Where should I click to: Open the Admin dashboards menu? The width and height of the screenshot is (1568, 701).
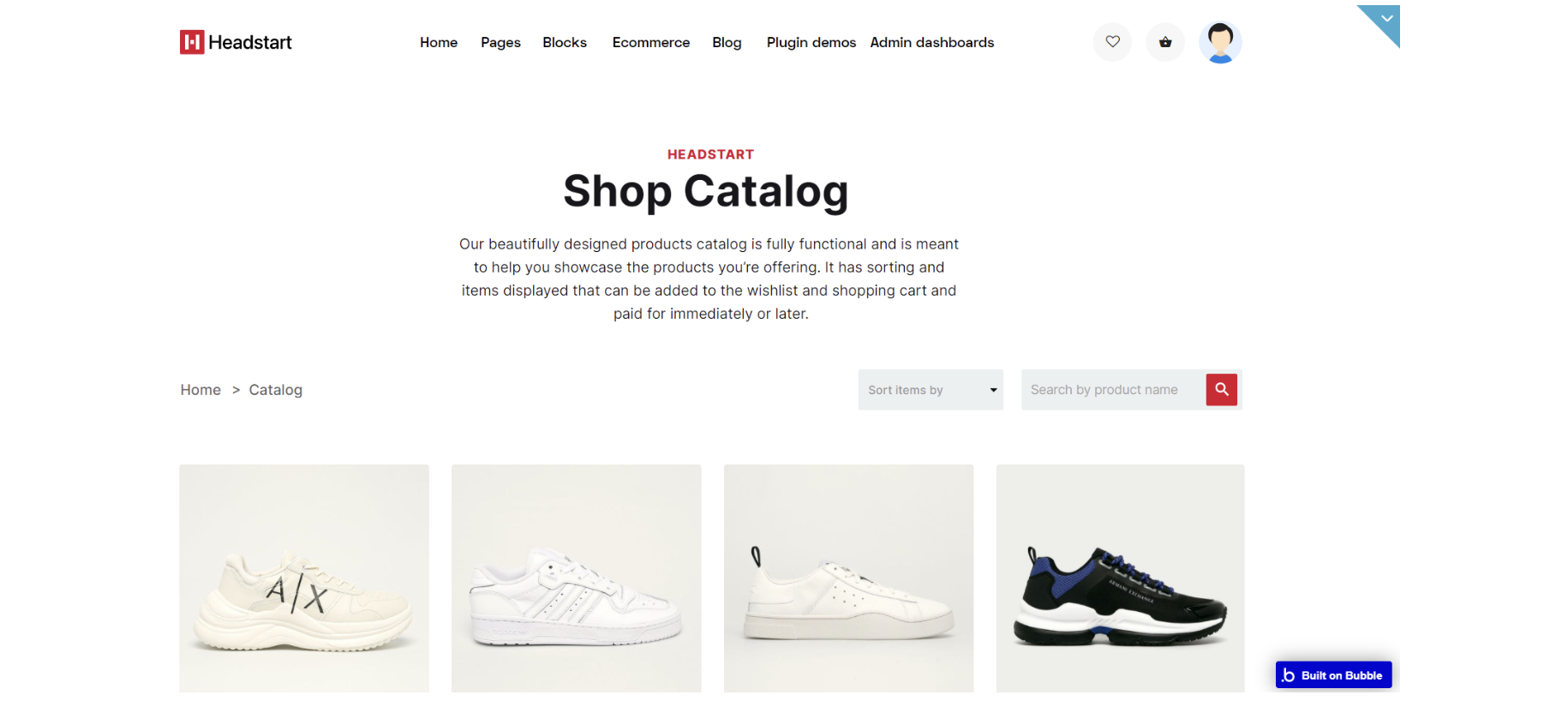point(932,43)
